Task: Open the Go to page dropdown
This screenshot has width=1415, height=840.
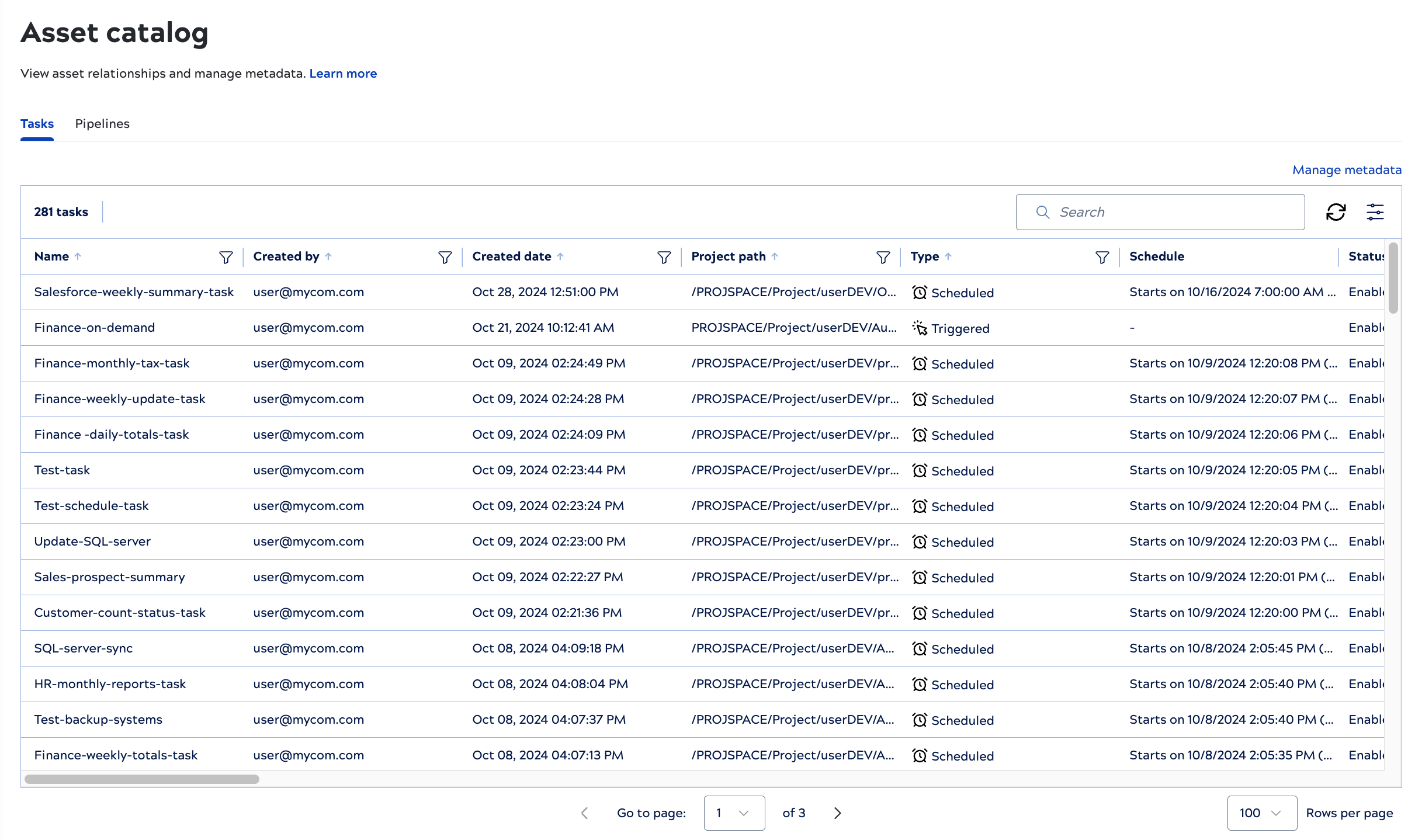Action: 734,813
